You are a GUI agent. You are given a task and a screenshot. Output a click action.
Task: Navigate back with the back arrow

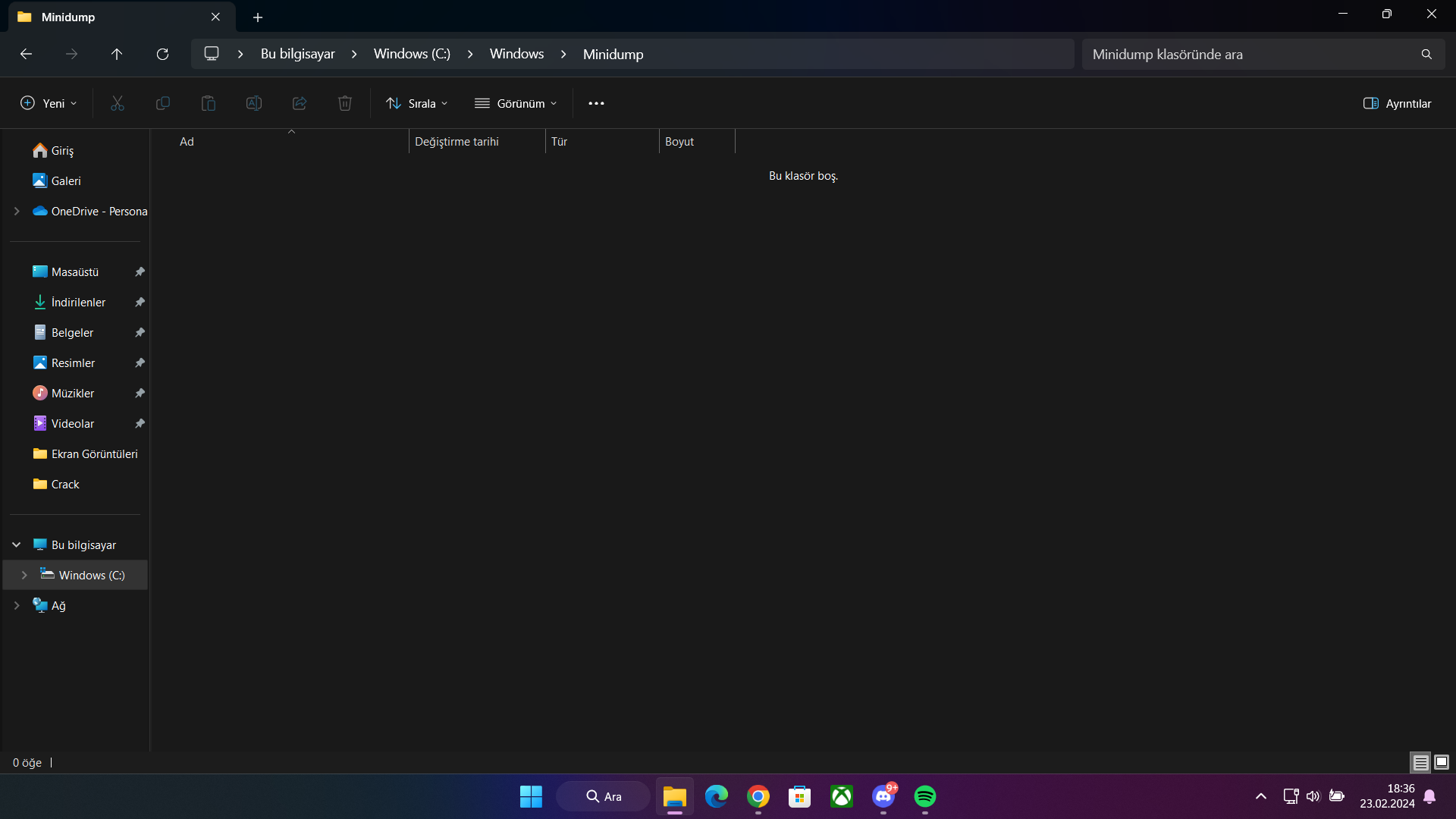click(26, 54)
